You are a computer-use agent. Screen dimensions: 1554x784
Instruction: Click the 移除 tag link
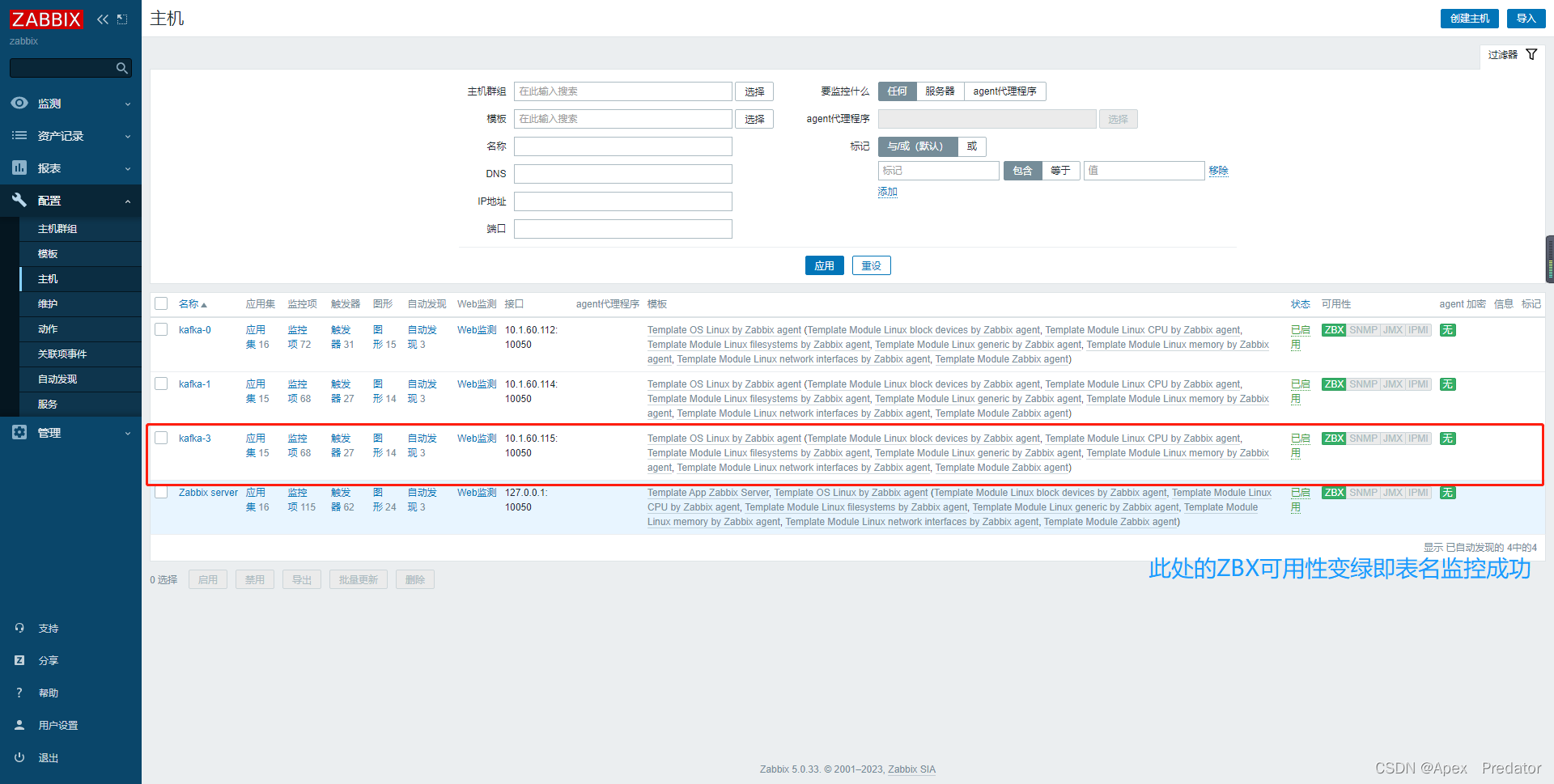click(x=1218, y=171)
